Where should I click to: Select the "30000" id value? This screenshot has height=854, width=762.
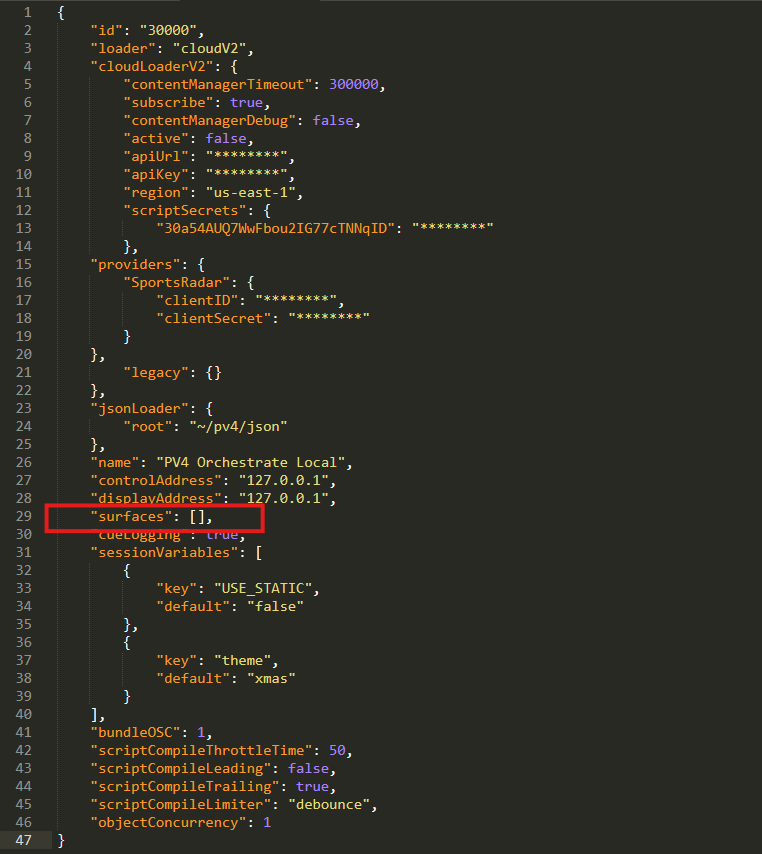coord(168,30)
